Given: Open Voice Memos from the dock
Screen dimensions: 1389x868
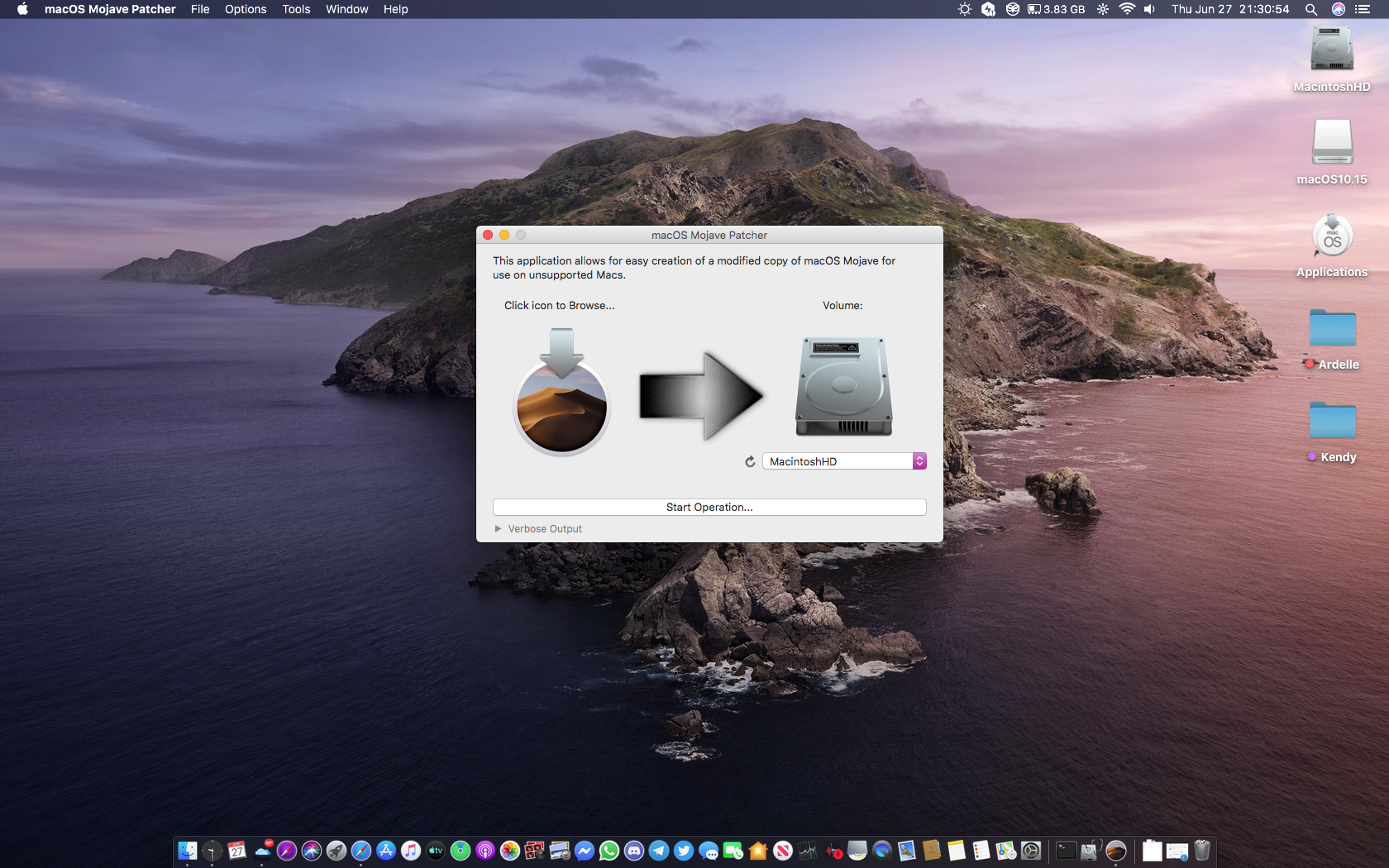Looking at the screenshot, I should (833, 850).
